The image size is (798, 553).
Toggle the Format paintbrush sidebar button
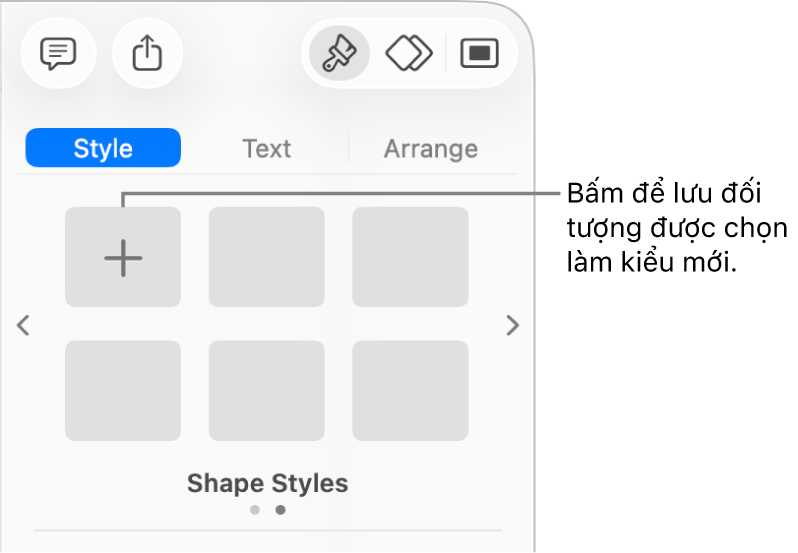click(x=339, y=54)
